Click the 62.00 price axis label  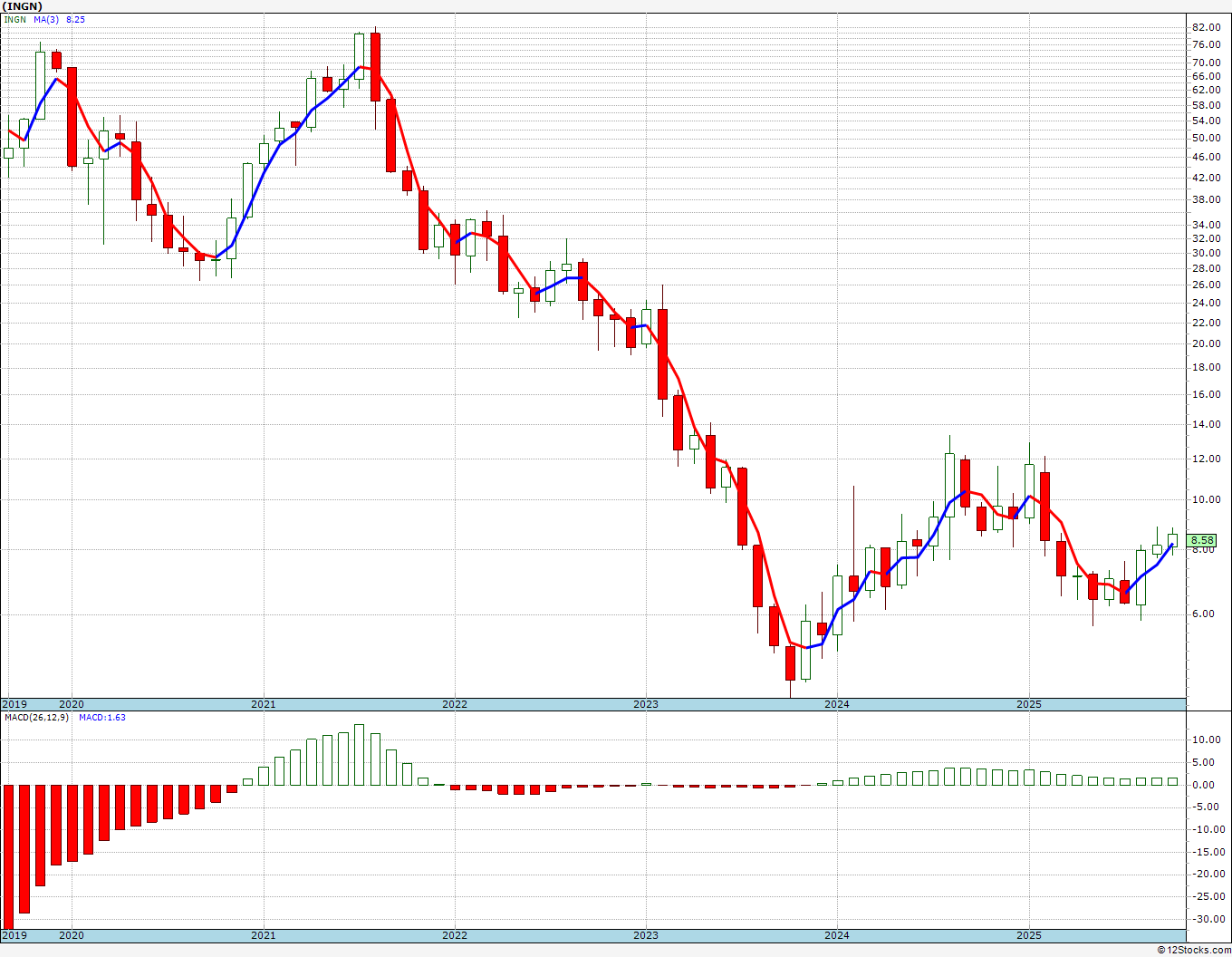(1206, 90)
